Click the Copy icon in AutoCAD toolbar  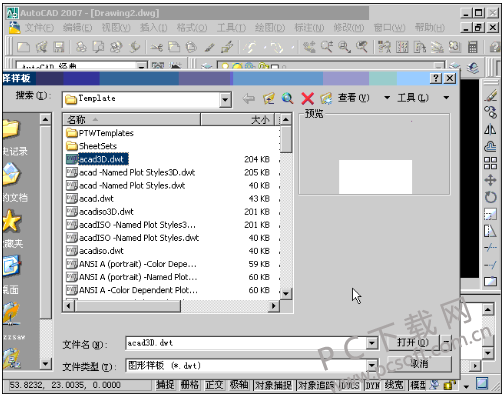coord(174,47)
